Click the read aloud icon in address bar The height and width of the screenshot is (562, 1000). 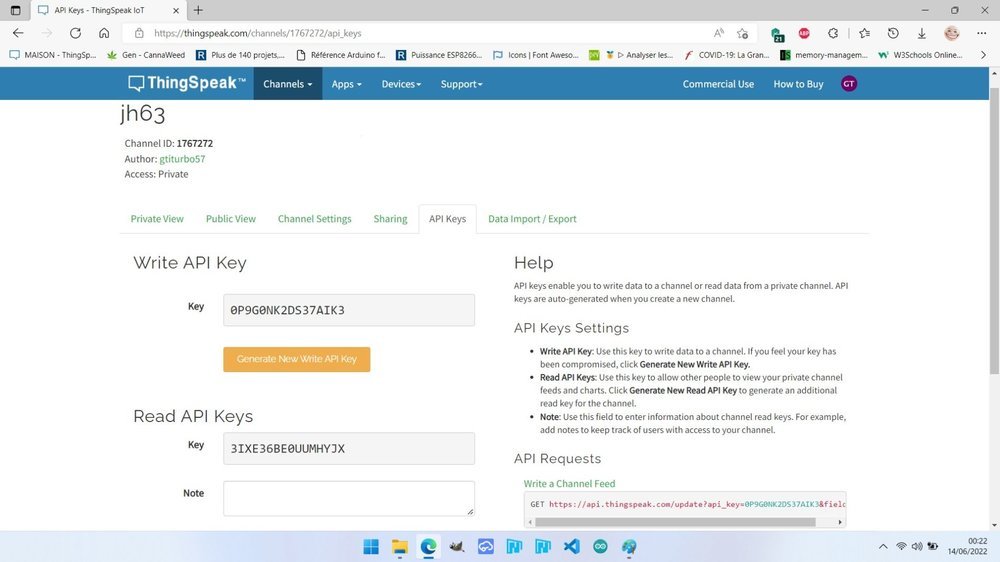tap(719, 33)
